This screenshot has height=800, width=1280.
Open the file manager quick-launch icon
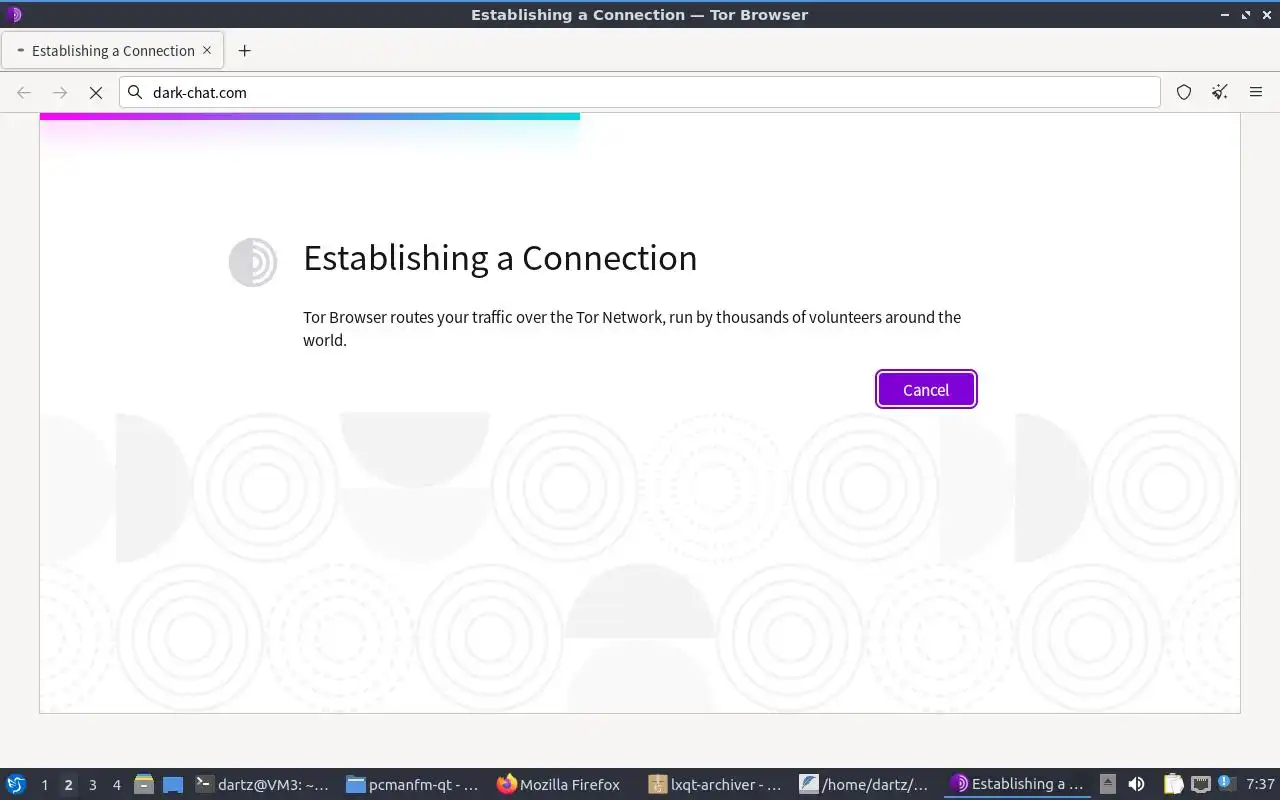(144, 784)
